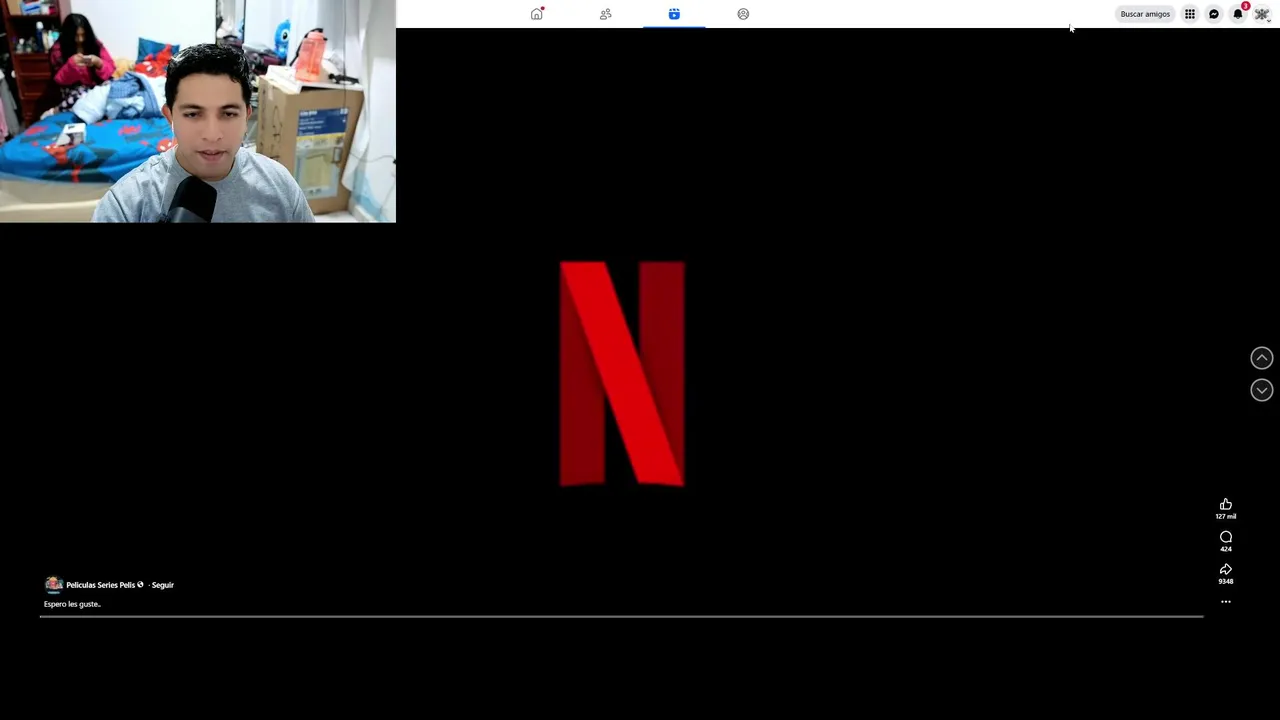
Task: Open the account profile dropdown
Action: tap(1262, 14)
